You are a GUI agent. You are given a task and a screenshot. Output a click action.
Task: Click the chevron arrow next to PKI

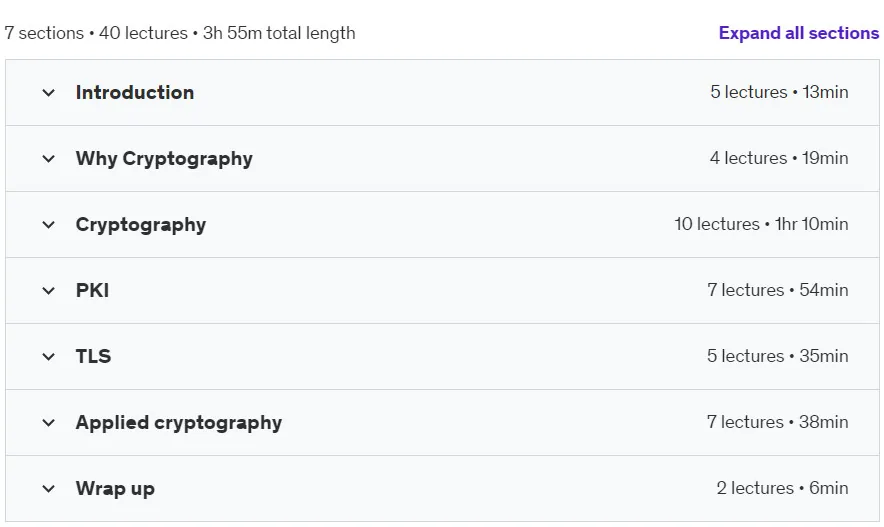point(48,290)
